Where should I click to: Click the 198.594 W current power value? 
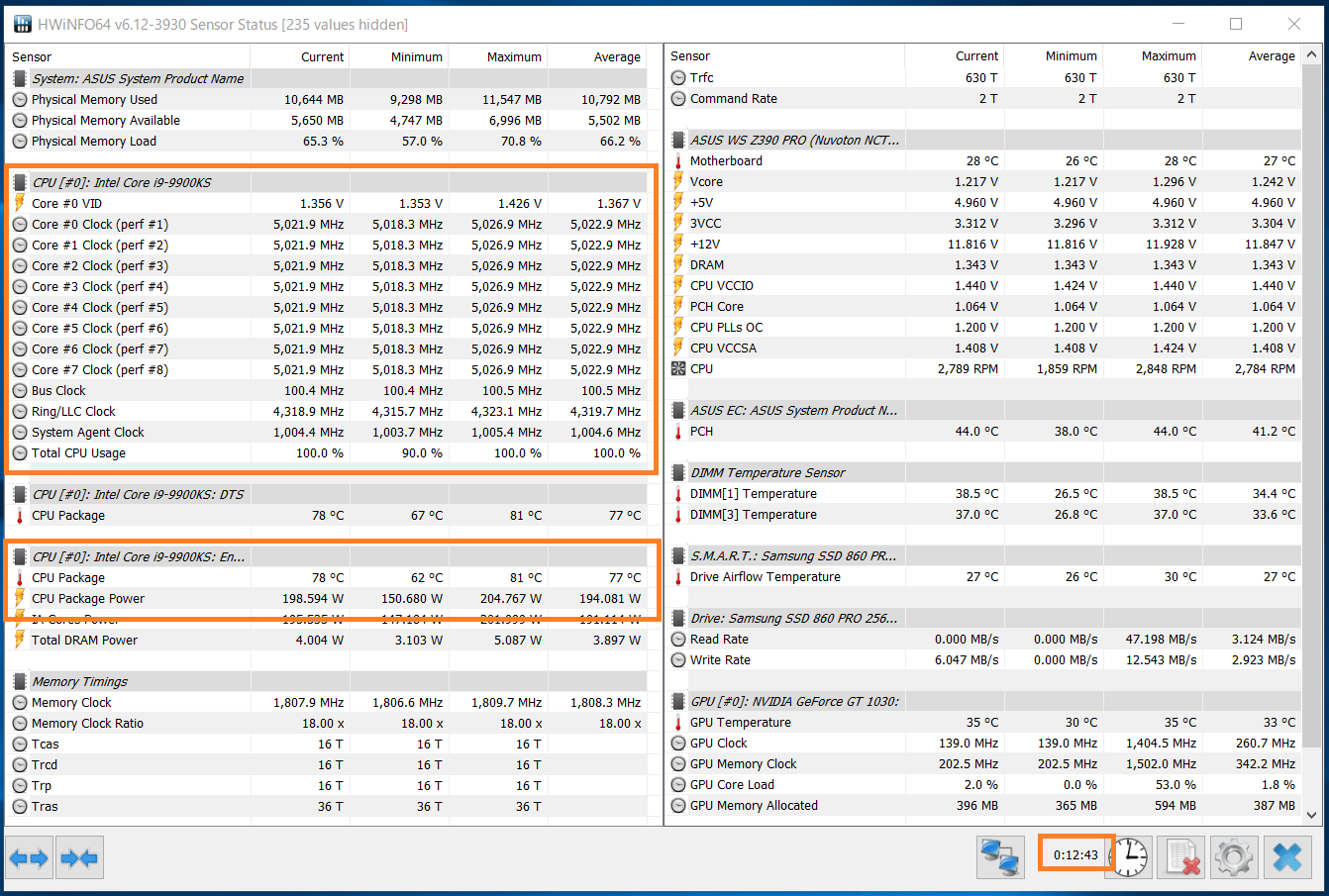[312, 598]
